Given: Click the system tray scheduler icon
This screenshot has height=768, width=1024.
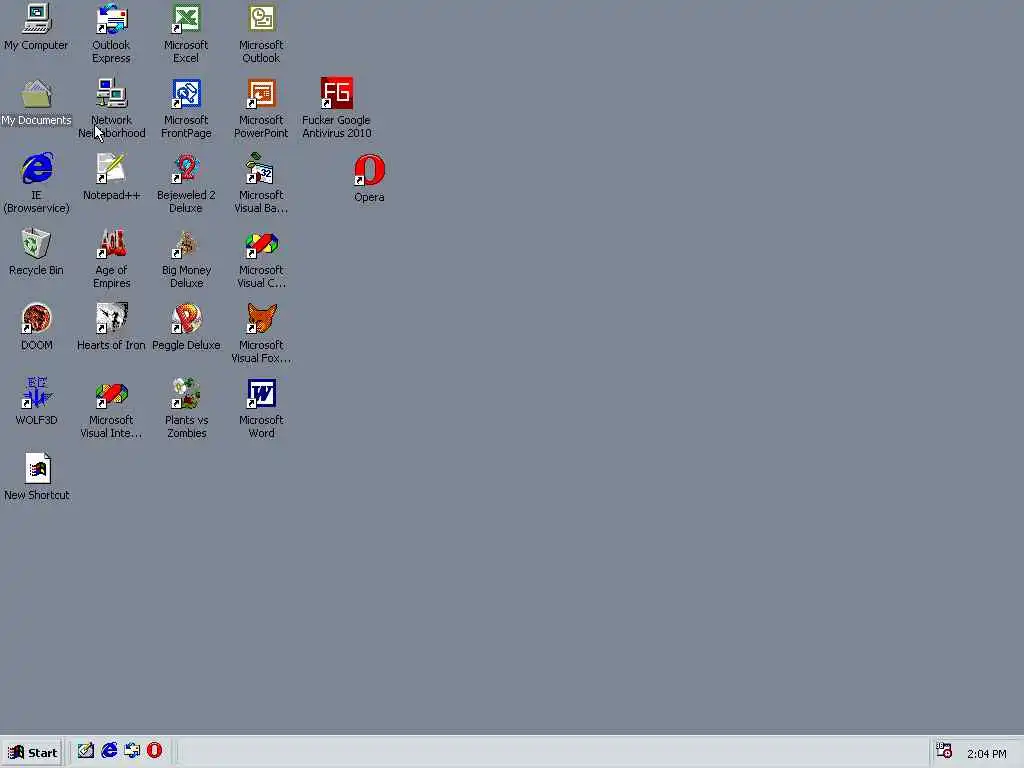Looking at the screenshot, I should (x=944, y=750).
